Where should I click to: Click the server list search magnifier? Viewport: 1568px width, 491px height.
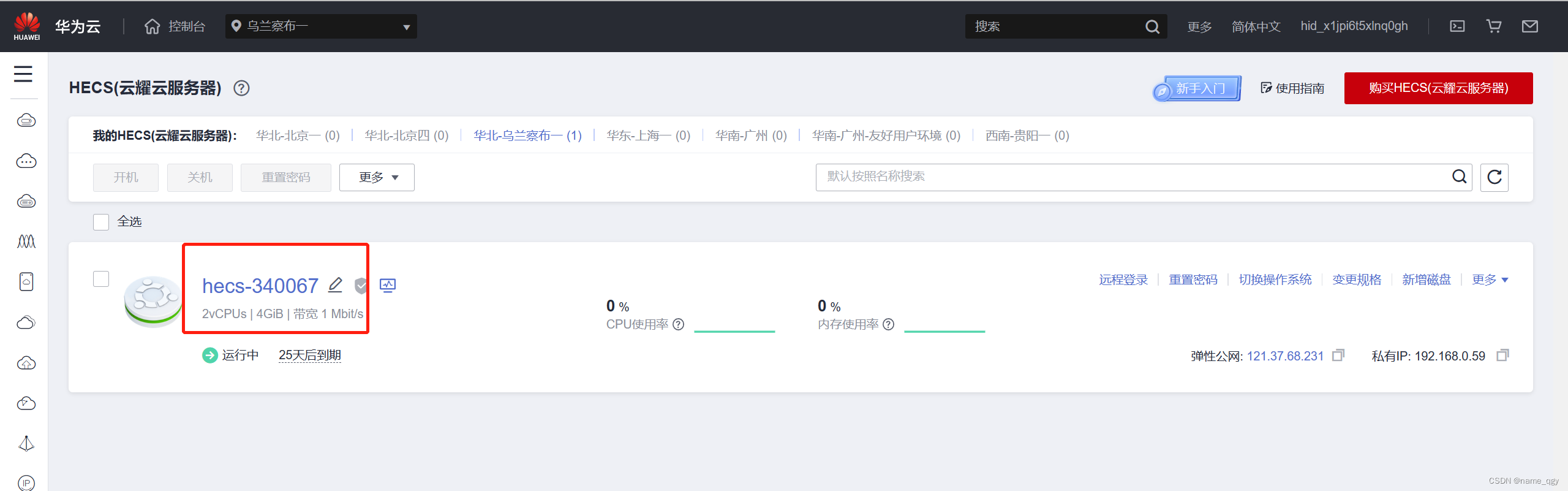pos(1460,177)
